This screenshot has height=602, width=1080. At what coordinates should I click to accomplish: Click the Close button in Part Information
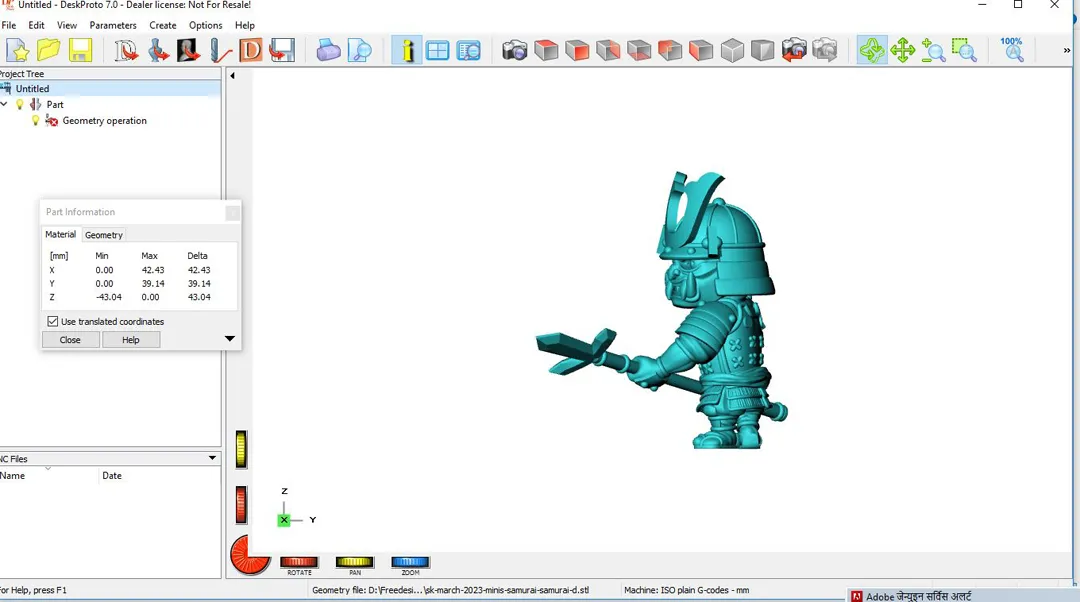point(70,340)
